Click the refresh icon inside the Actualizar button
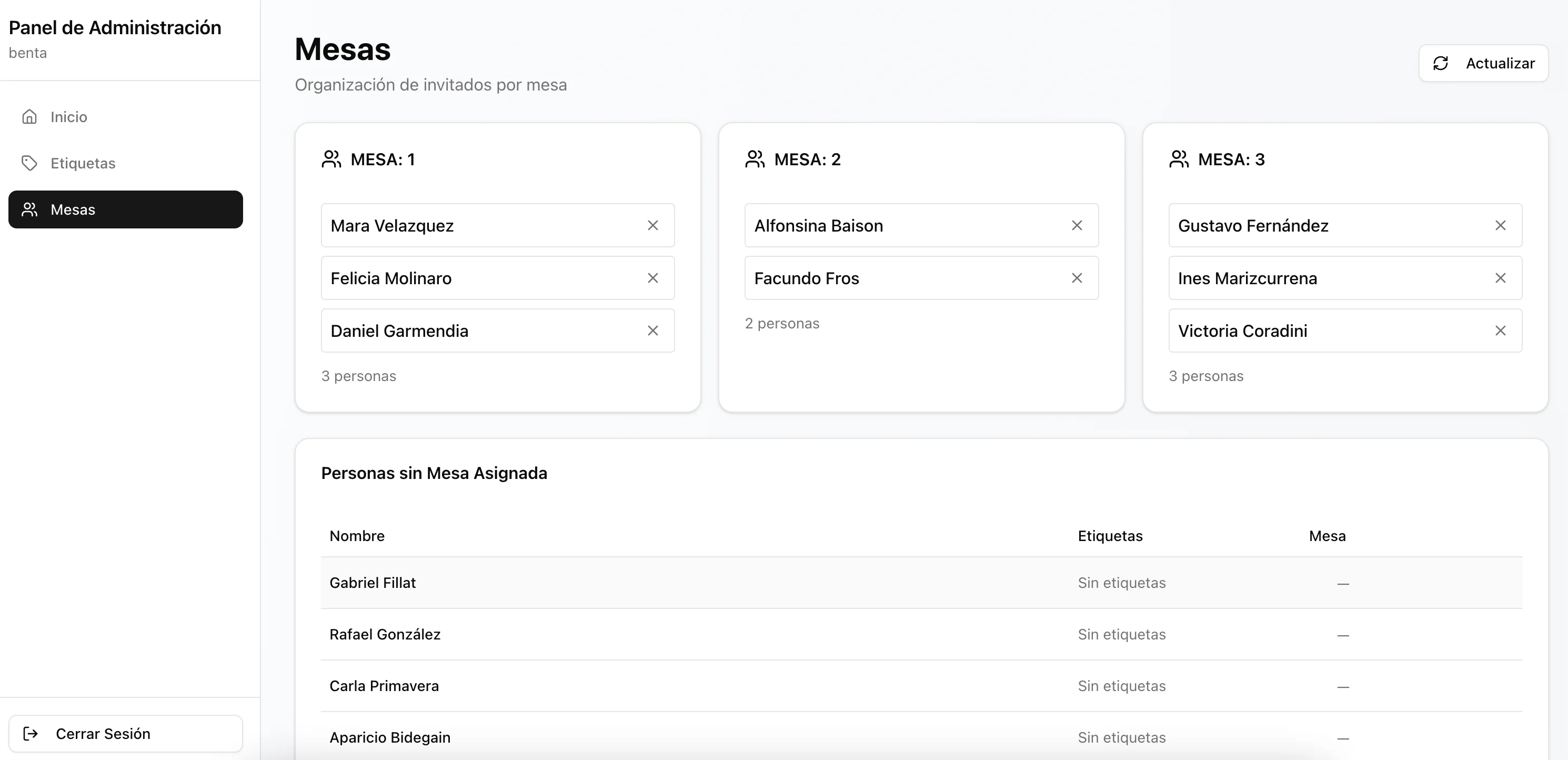The width and height of the screenshot is (1568, 760). pyautogui.click(x=1441, y=63)
